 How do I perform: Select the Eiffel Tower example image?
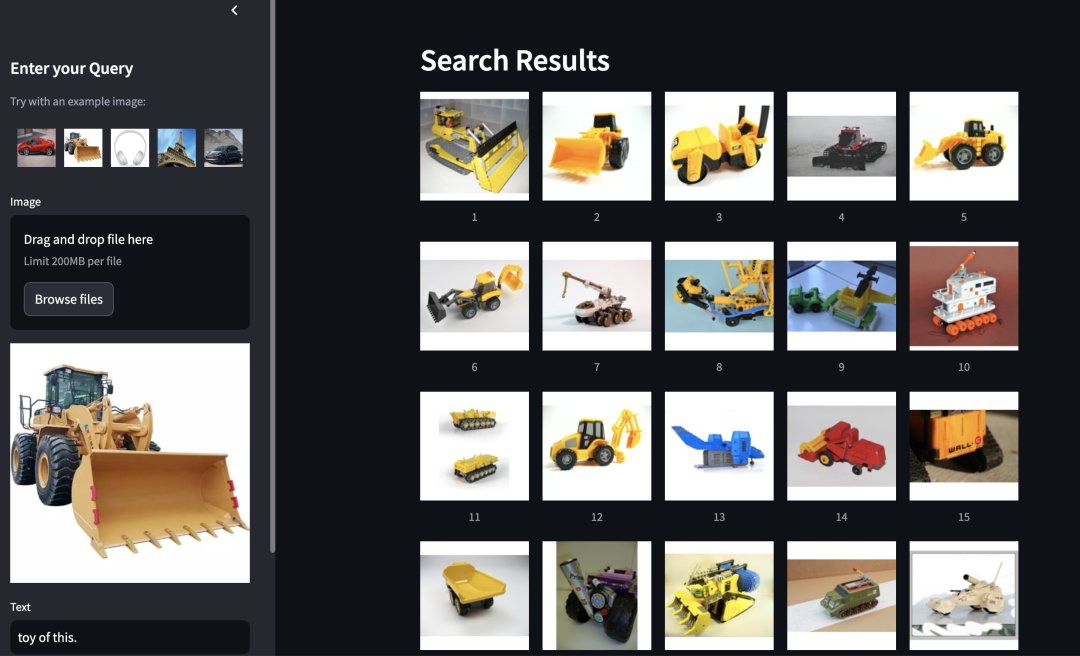[x=176, y=147]
